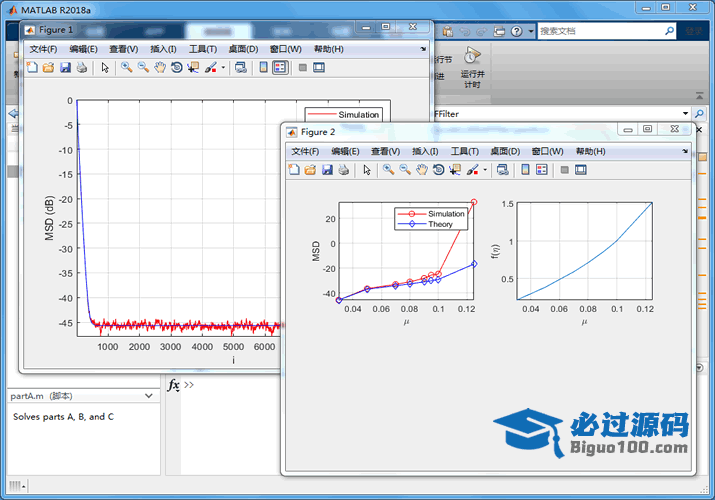Expand current folder path dropdown arrow
The width and height of the screenshot is (715, 500).
(685, 113)
